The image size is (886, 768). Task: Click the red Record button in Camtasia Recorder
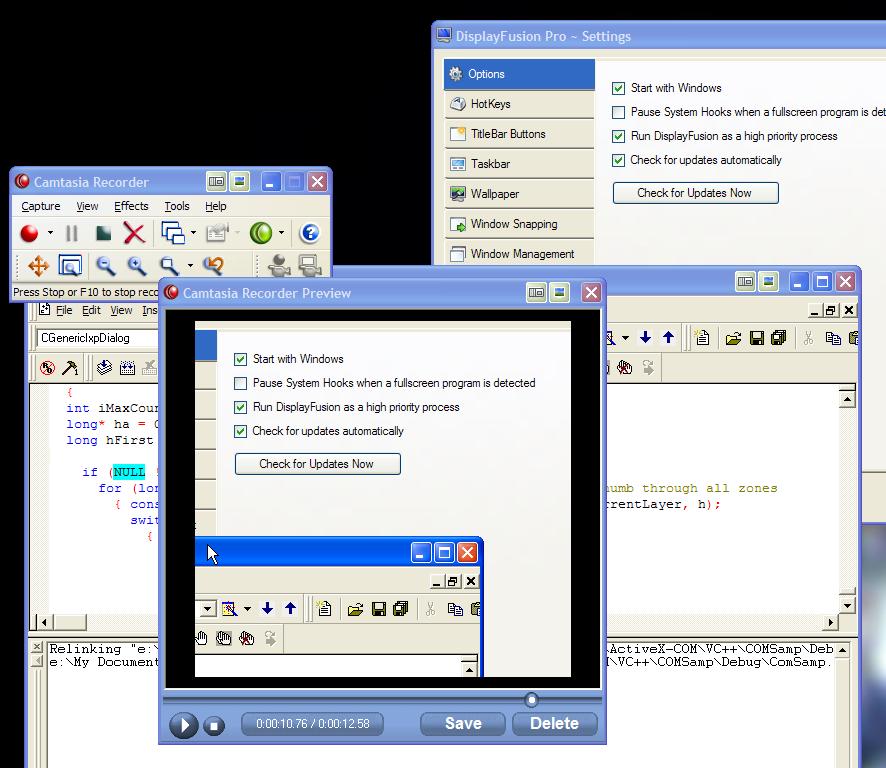29,233
